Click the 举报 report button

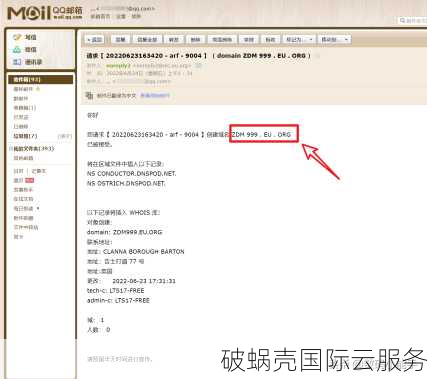pos(249,40)
